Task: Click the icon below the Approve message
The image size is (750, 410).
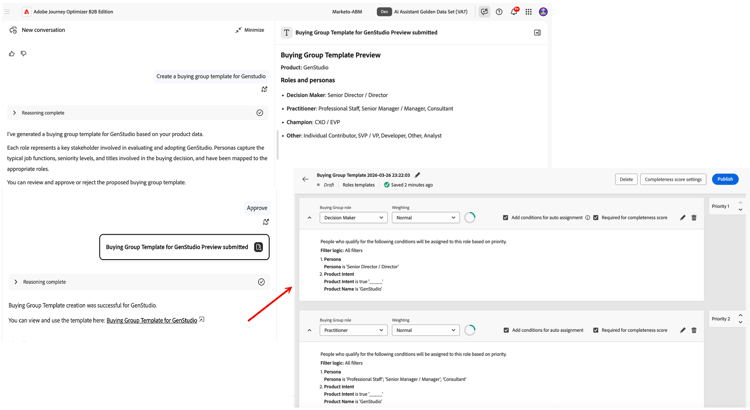Action: 265,222
